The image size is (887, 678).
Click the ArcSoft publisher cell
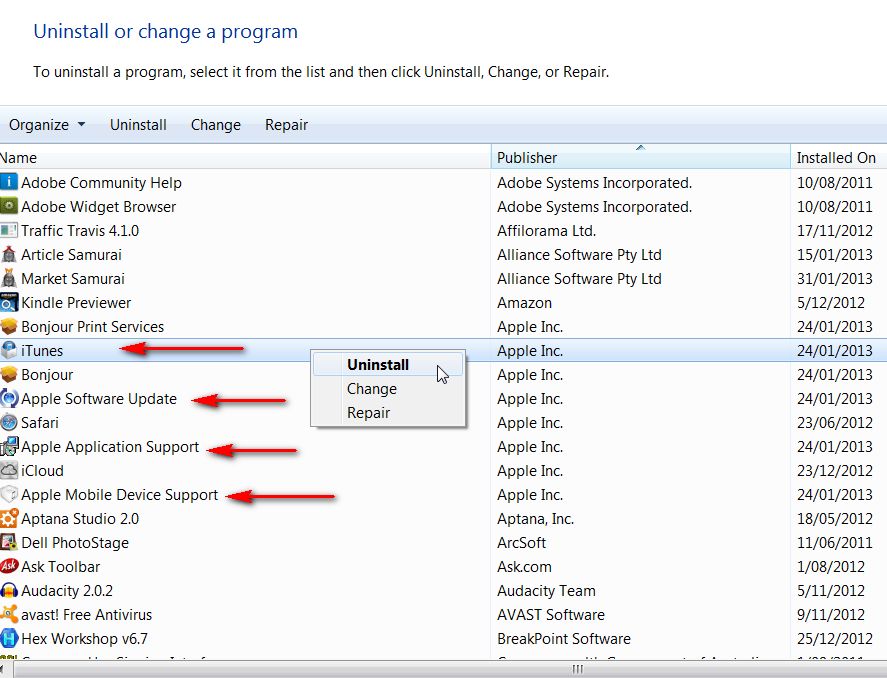(x=521, y=543)
